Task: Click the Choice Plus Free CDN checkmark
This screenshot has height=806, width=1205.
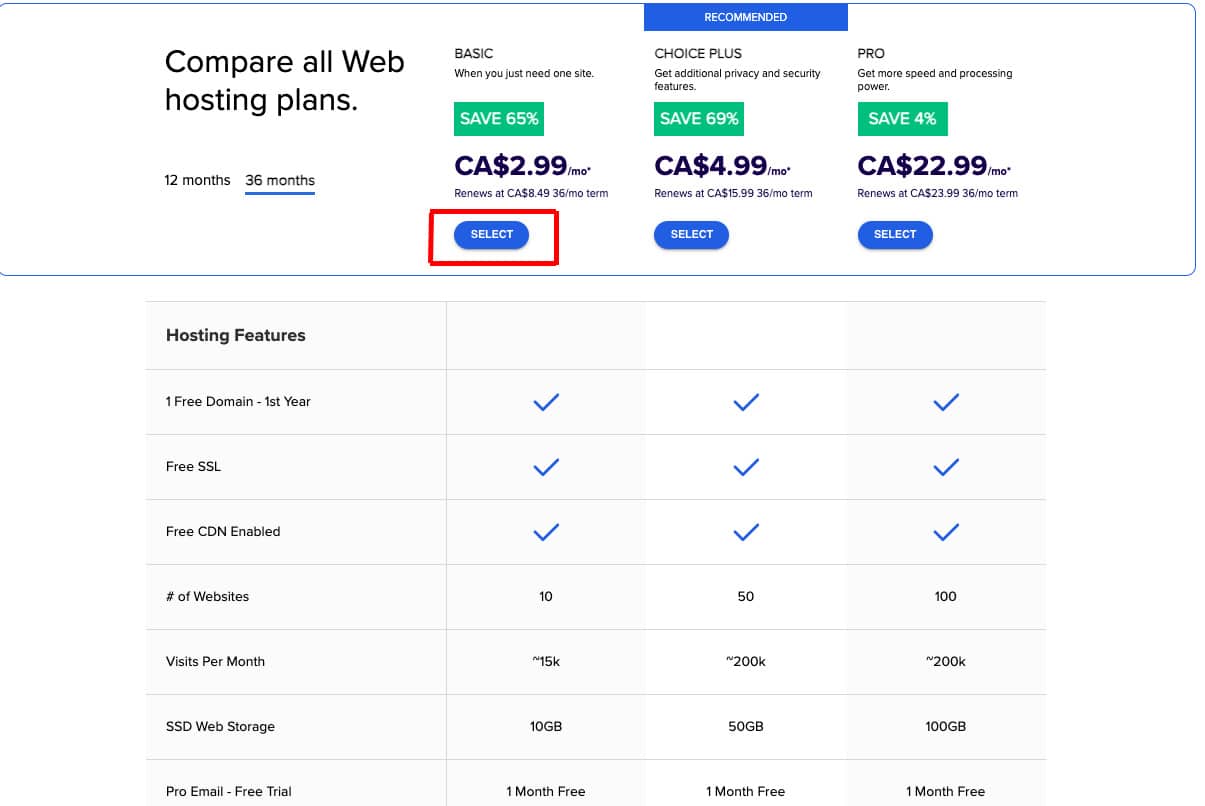Action: point(745,532)
